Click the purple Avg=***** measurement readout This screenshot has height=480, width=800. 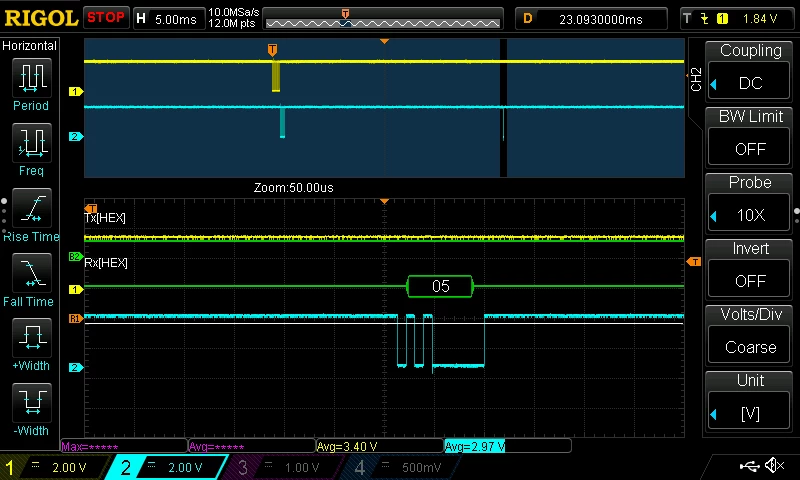pyautogui.click(x=252, y=446)
